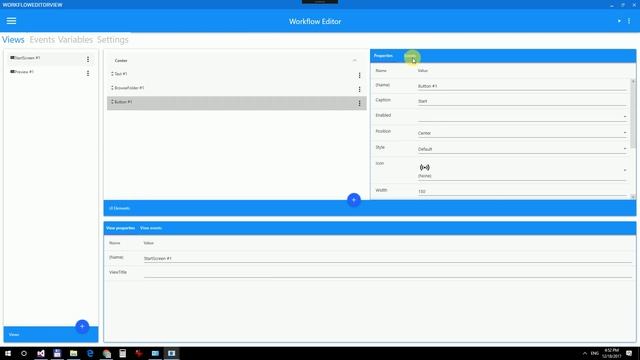Edit the Caption field containing Start
The height and width of the screenshot is (360, 640).
[522, 101]
